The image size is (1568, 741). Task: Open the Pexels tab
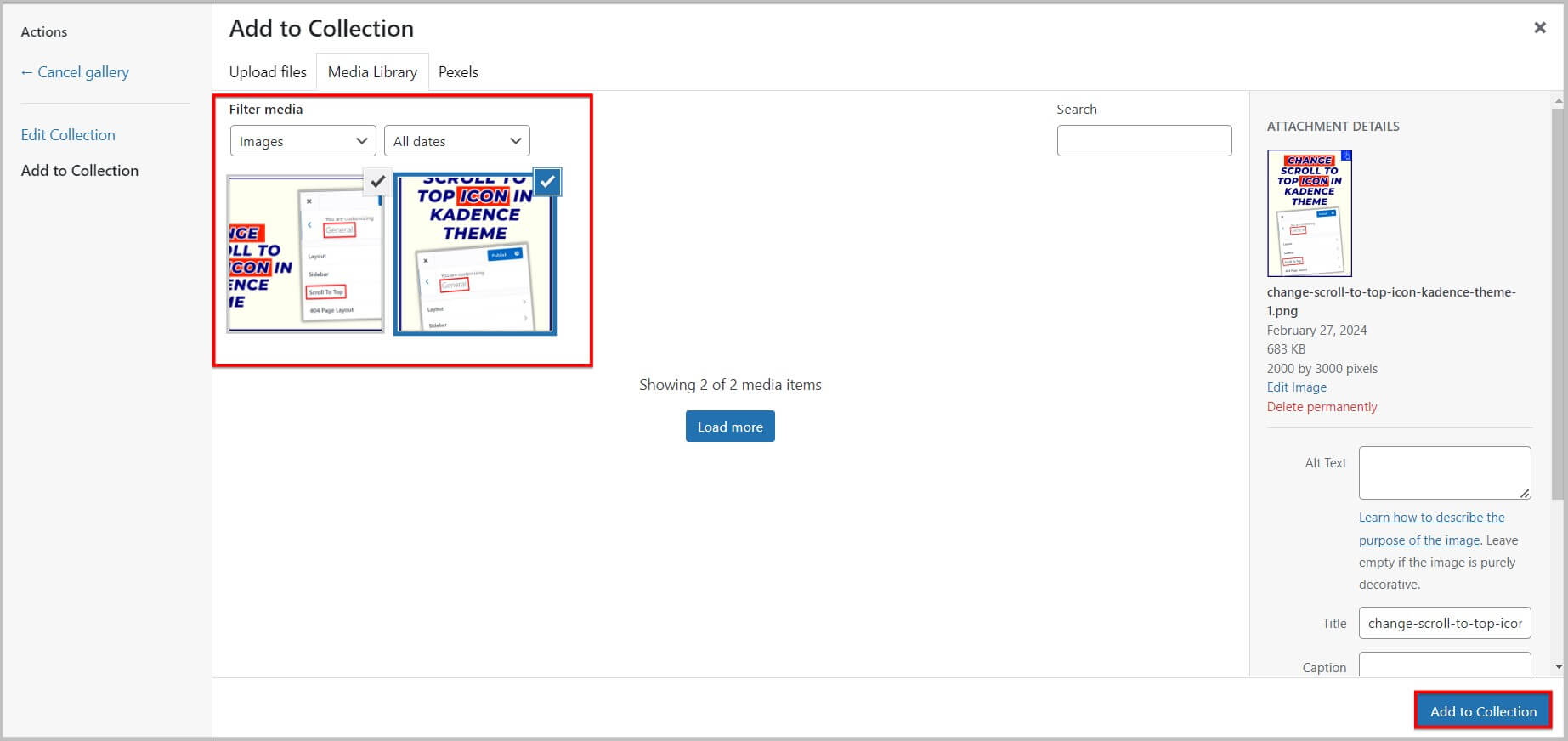458,72
